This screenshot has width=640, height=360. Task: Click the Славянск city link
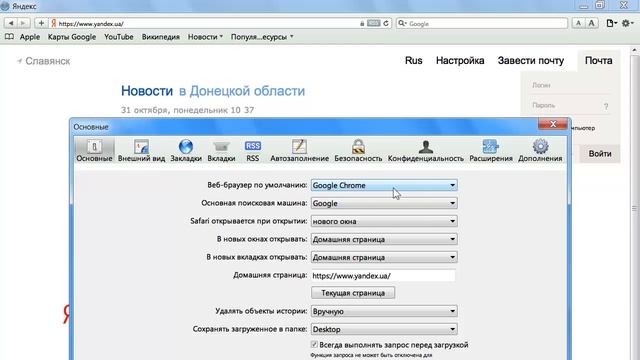[48, 61]
